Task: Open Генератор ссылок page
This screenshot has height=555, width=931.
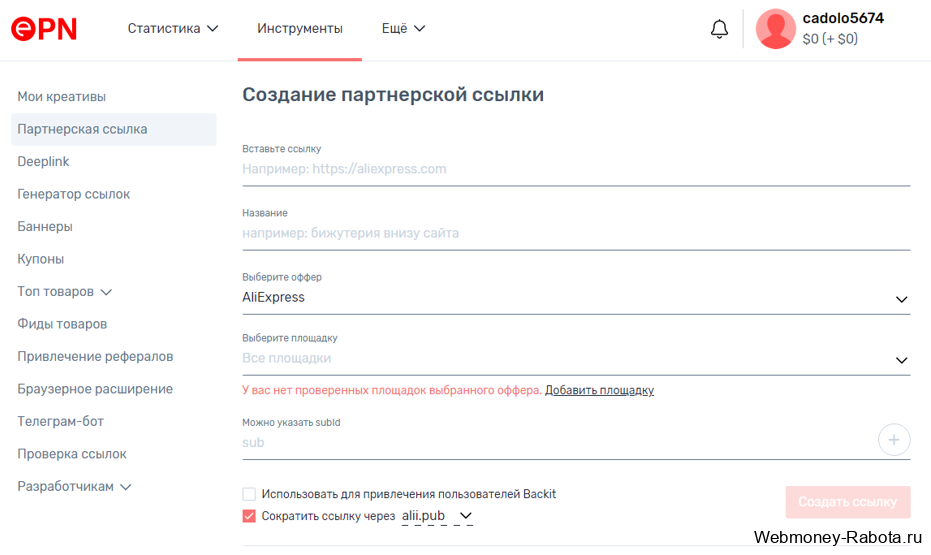Action: (74, 194)
